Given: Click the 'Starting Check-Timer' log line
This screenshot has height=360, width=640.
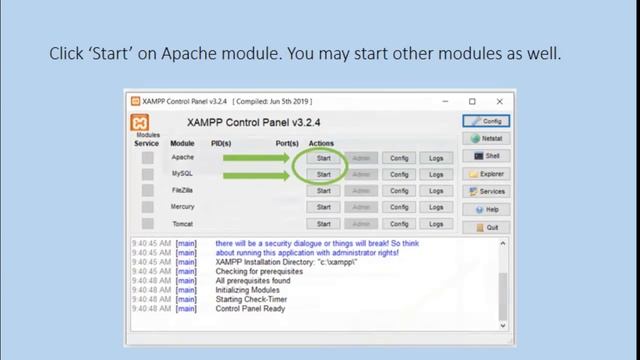Looking at the screenshot, I should pos(251,299).
